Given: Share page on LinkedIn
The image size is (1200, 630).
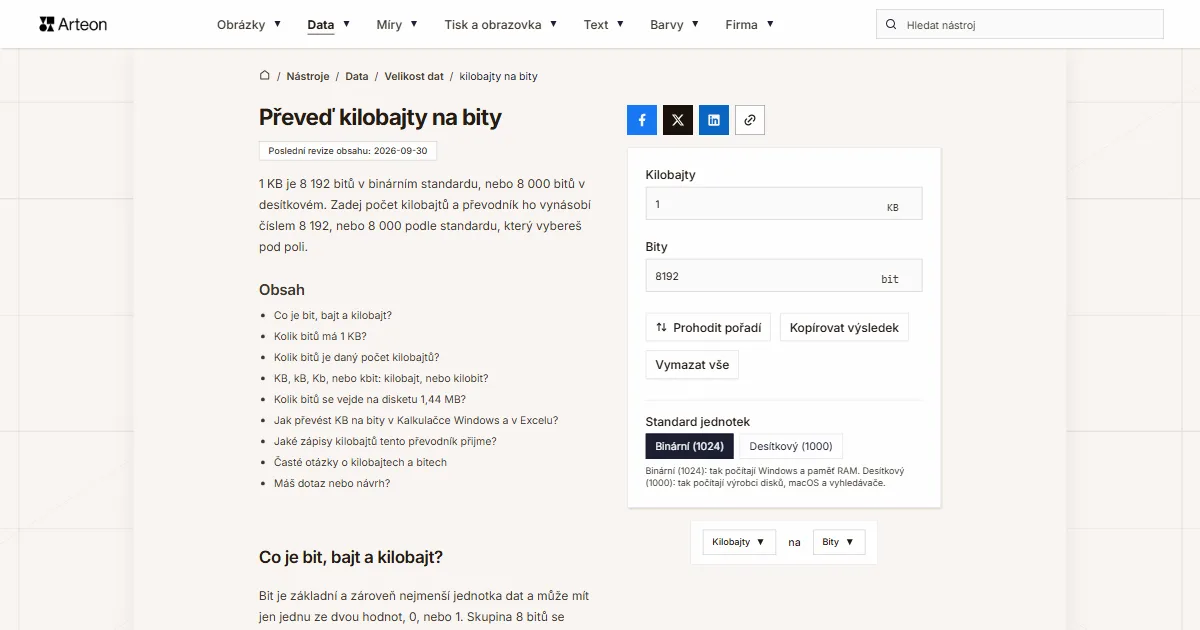Looking at the screenshot, I should [714, 120].
